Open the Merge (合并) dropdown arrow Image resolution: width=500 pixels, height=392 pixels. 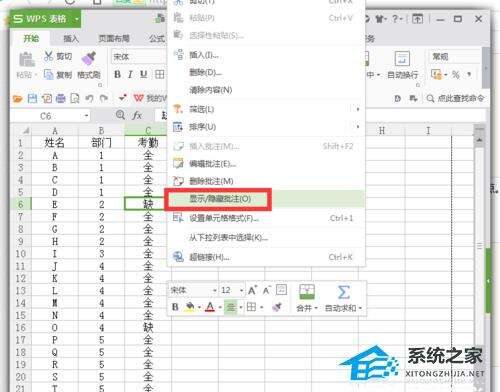316,308
